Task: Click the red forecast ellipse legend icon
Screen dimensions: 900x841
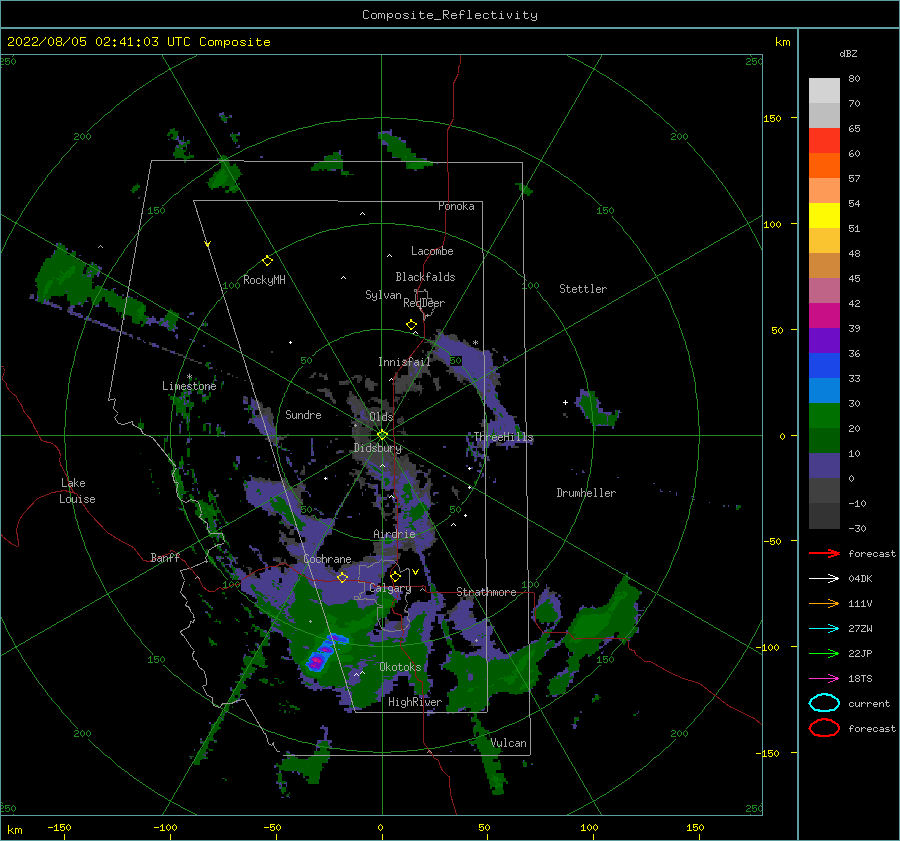Action: click(824, 728)
